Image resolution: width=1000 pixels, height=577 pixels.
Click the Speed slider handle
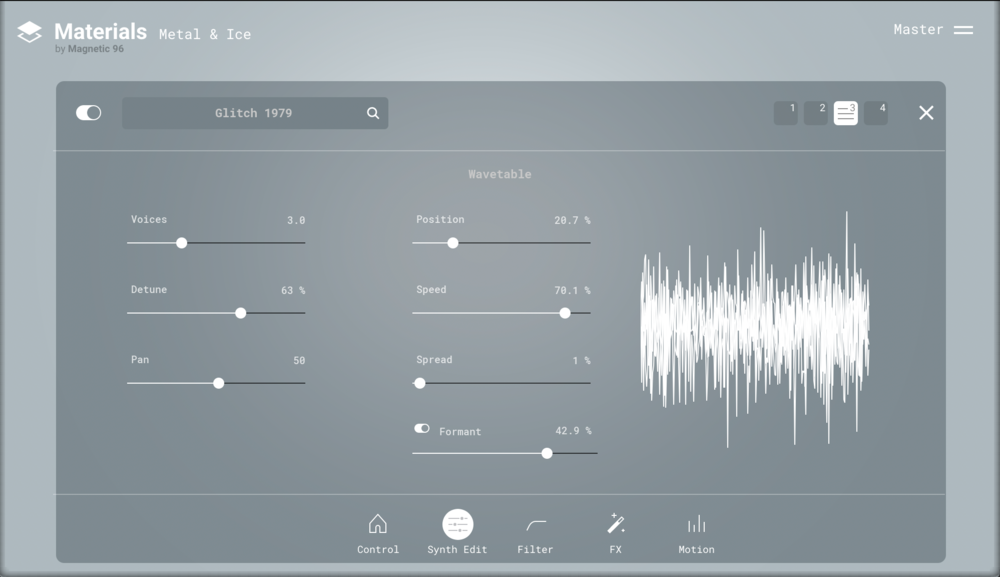click(x=565, y=313)
